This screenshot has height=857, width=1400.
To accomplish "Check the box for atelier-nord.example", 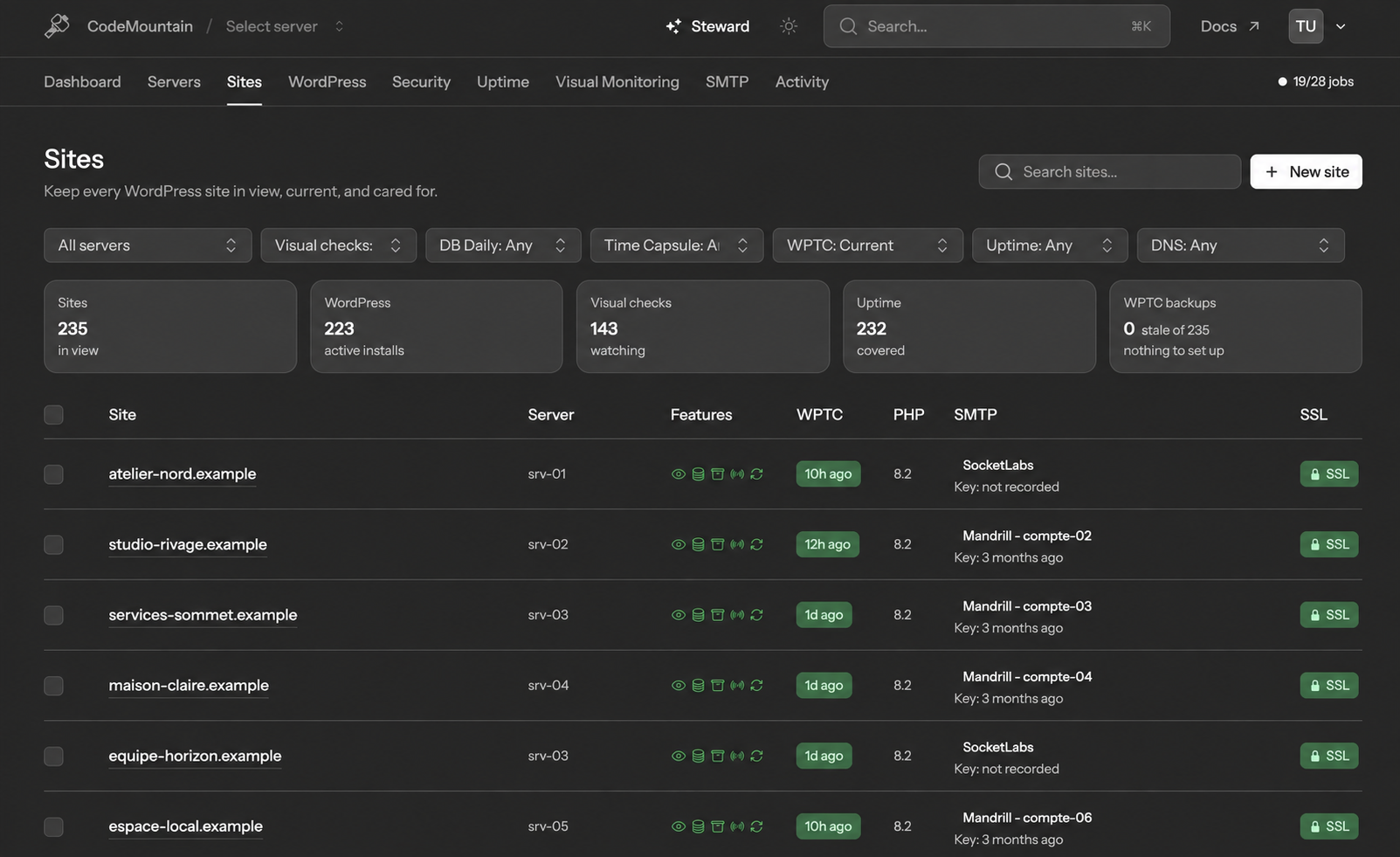I will click(53, 474).
